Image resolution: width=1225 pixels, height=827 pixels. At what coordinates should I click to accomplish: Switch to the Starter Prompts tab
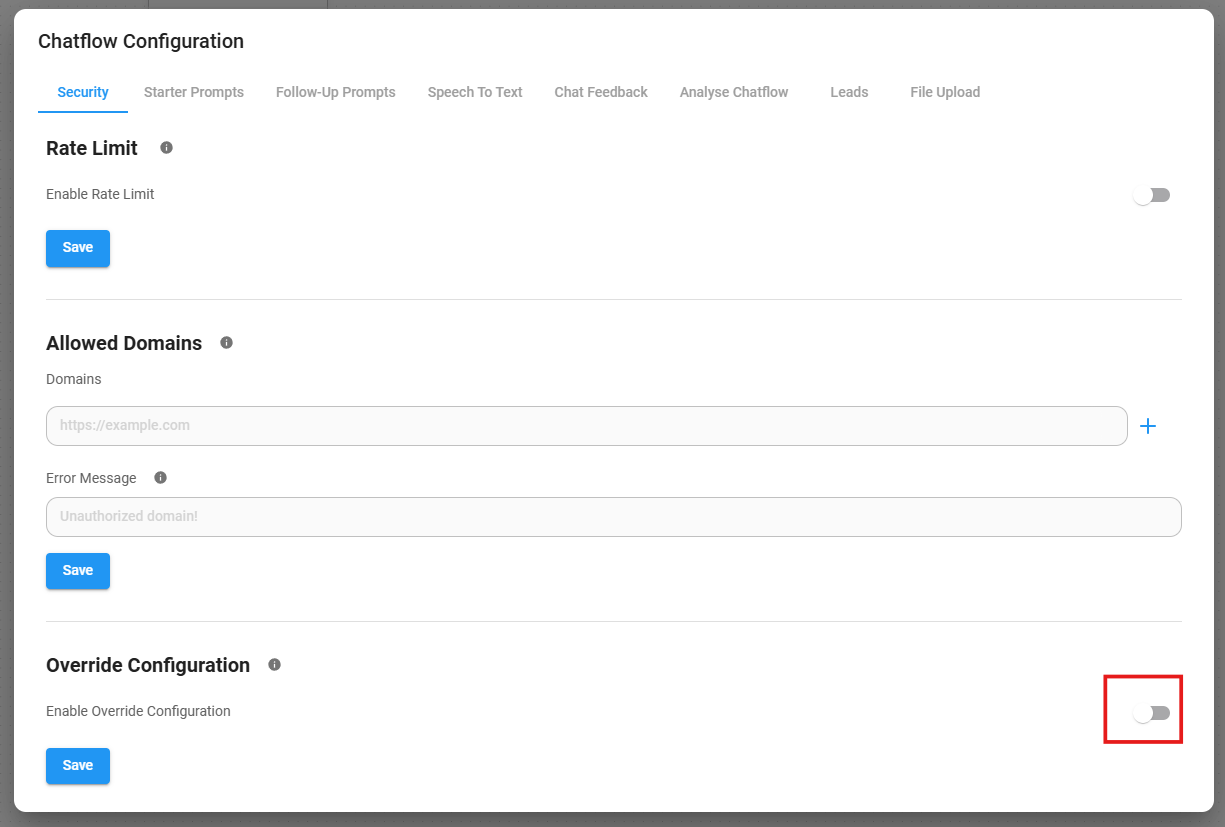194,92
